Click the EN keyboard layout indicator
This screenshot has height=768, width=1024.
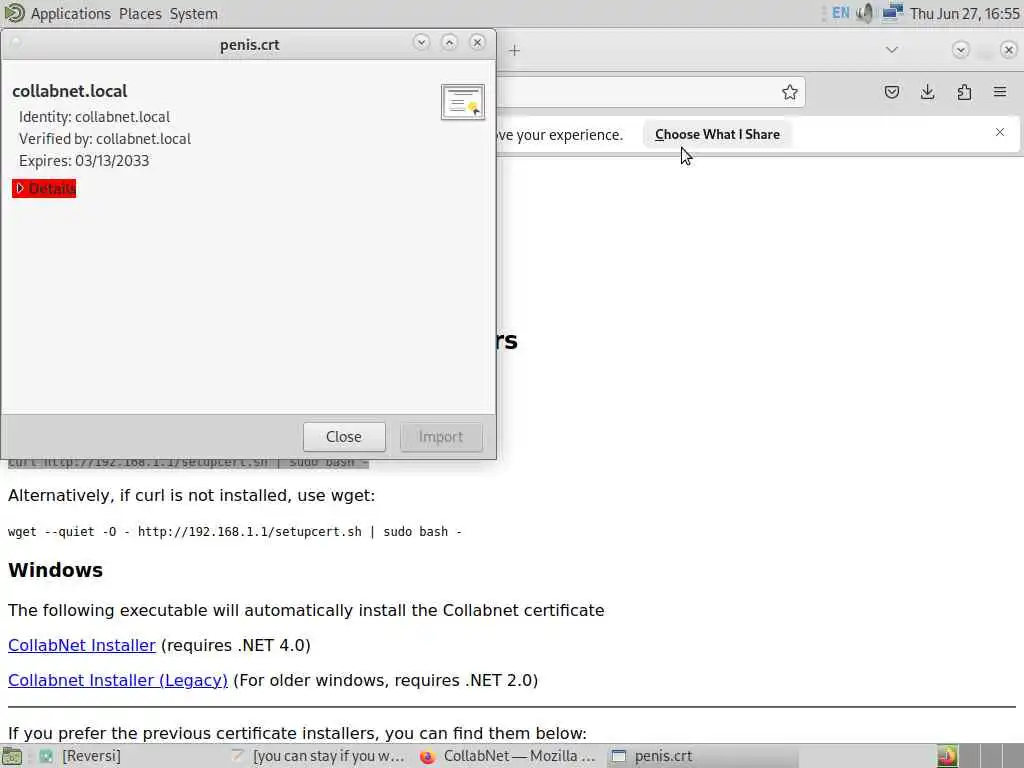[840, 13]
